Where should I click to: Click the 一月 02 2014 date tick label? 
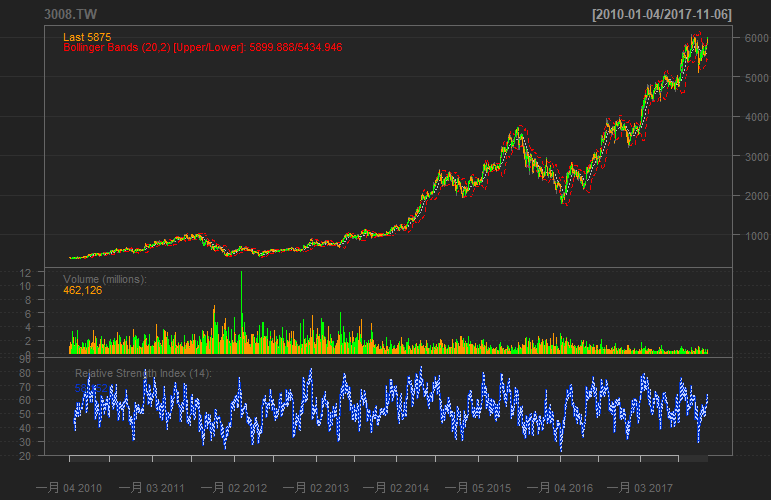(x=396, y=487)
